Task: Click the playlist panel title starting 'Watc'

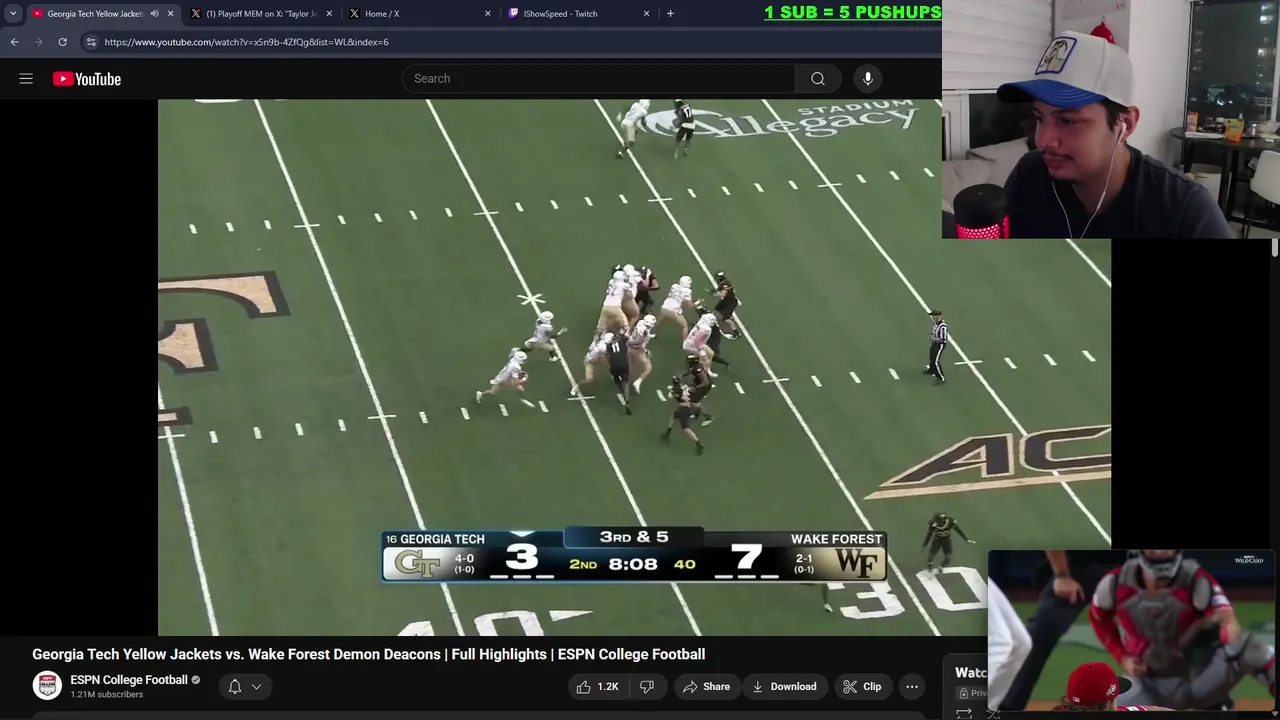Action: [x=971, y=673]
